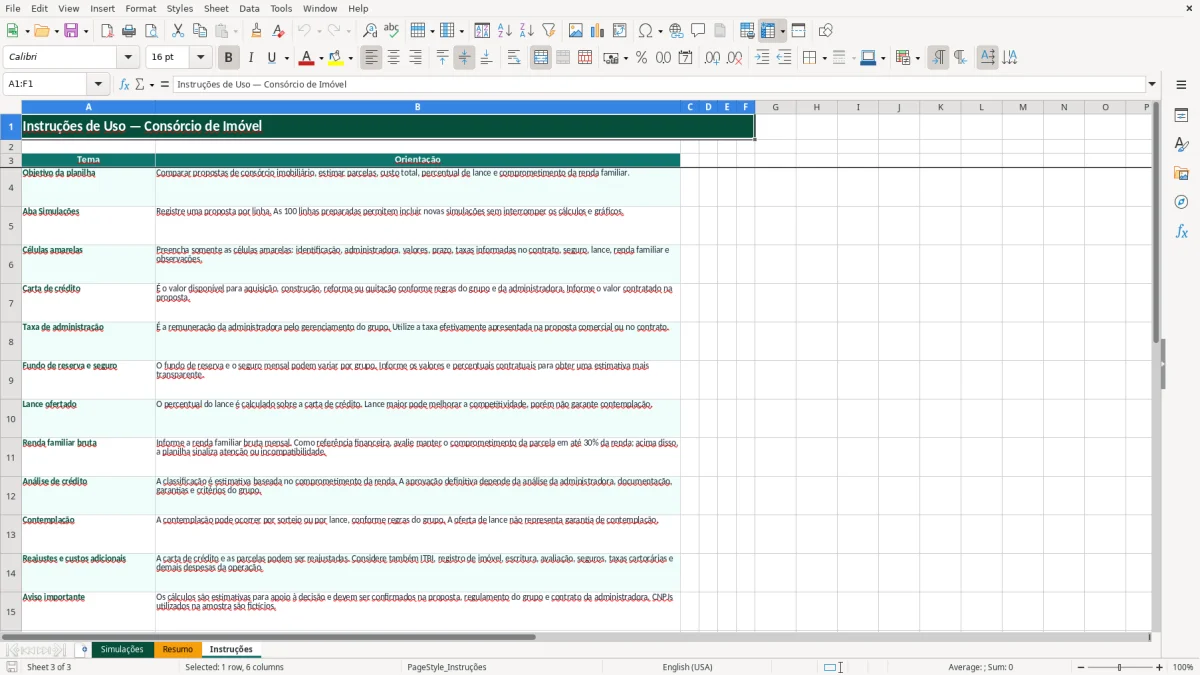This screenshot has width=1200, height=675.
Task: Open sidebar Functions panel
Action: [1181, 231]
